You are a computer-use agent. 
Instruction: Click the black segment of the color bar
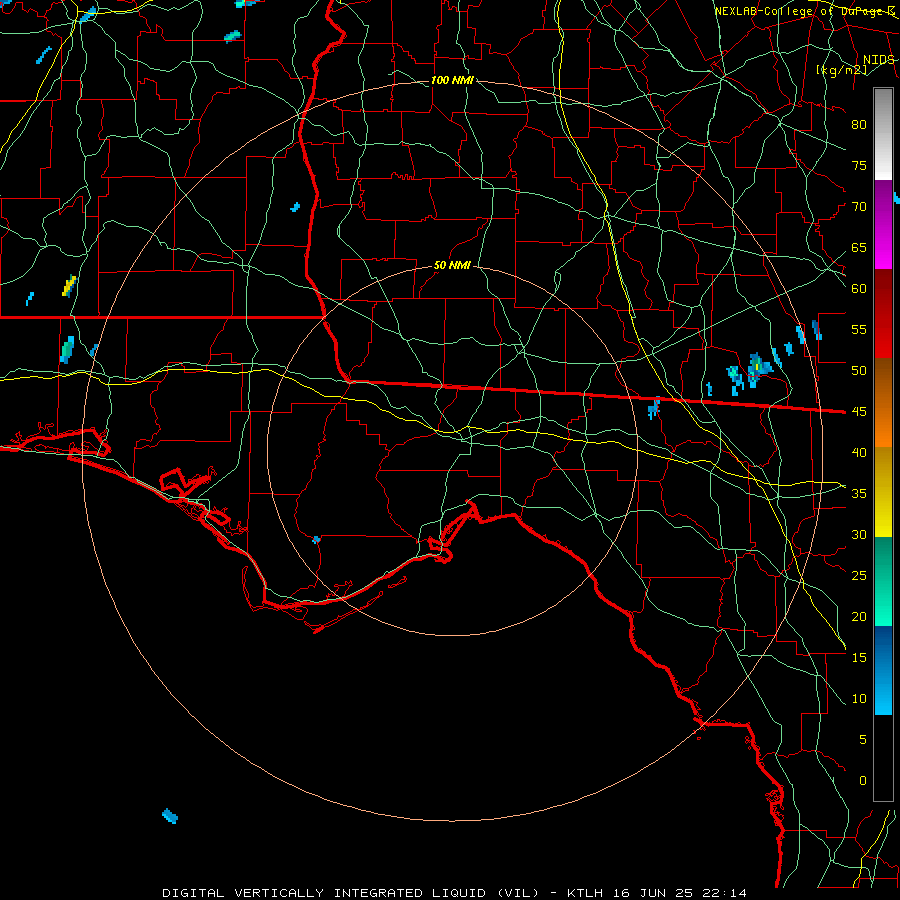(883, 758)
